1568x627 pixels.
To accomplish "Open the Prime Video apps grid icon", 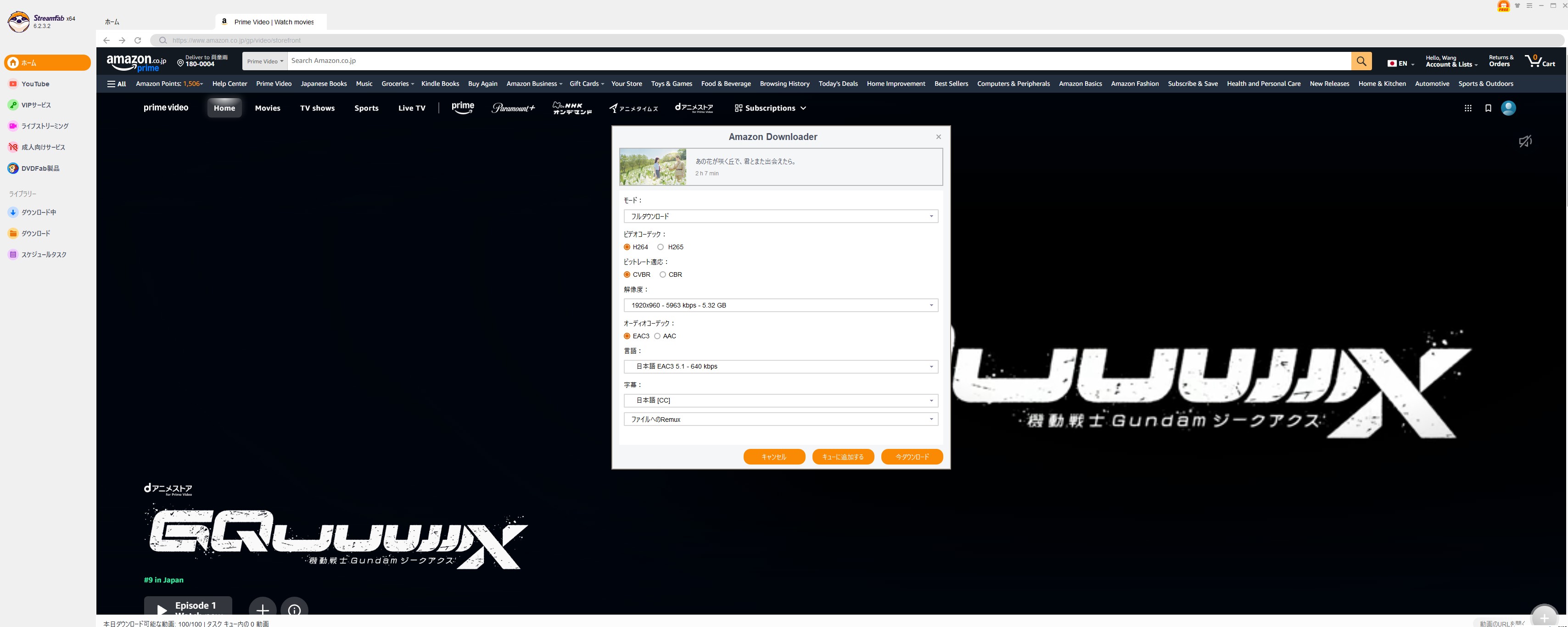I will pyautogui.click(x=1467, y=108).
